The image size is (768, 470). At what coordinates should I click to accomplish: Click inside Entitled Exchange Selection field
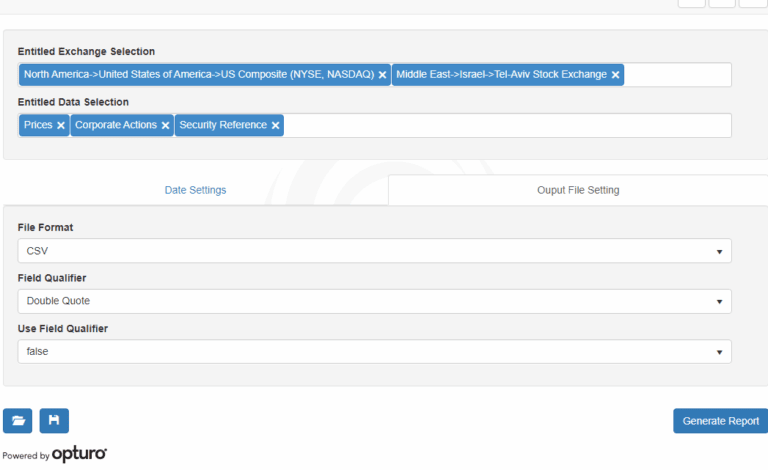coord(677,75)
